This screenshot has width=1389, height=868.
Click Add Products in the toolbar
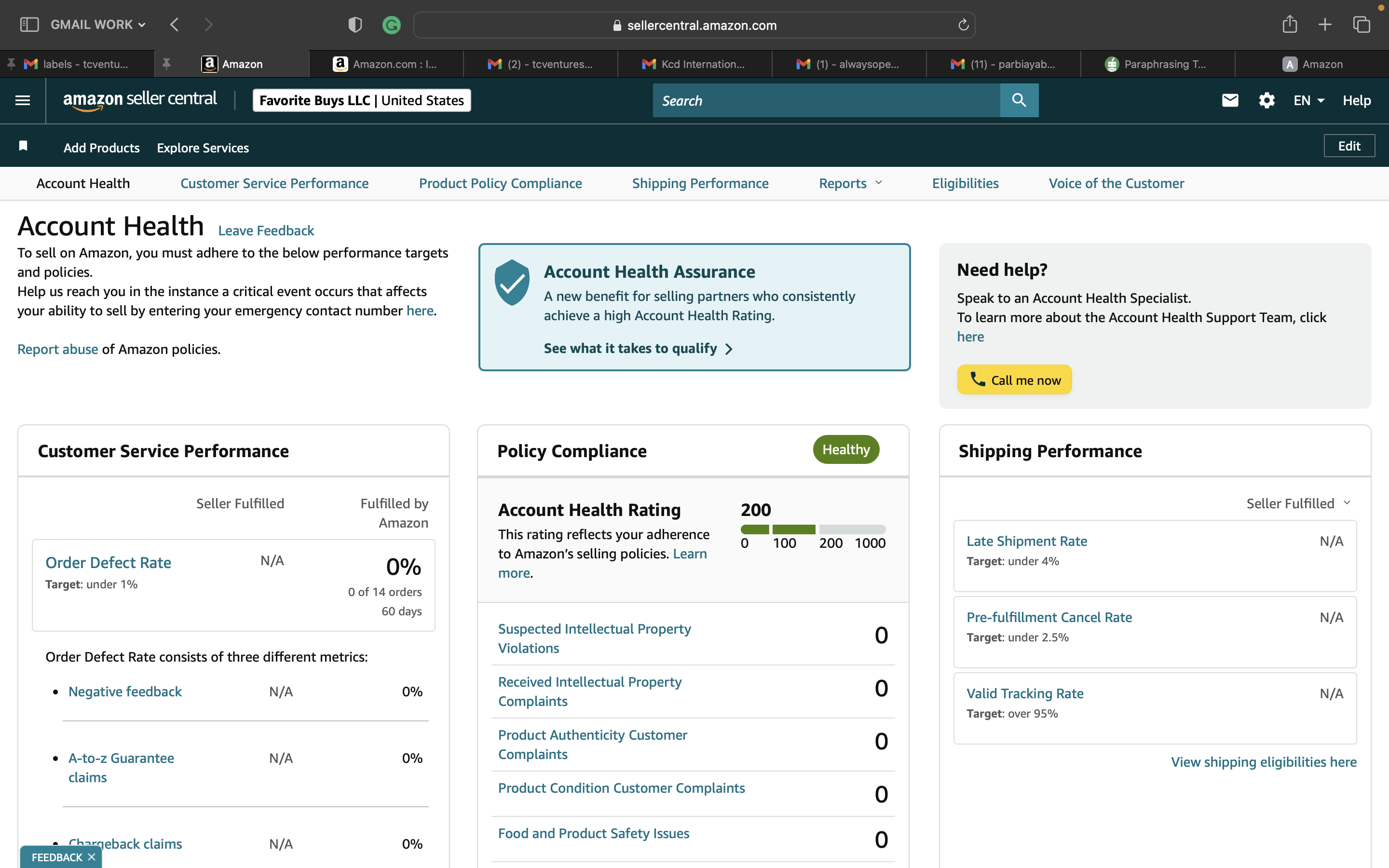pos(102,148)
